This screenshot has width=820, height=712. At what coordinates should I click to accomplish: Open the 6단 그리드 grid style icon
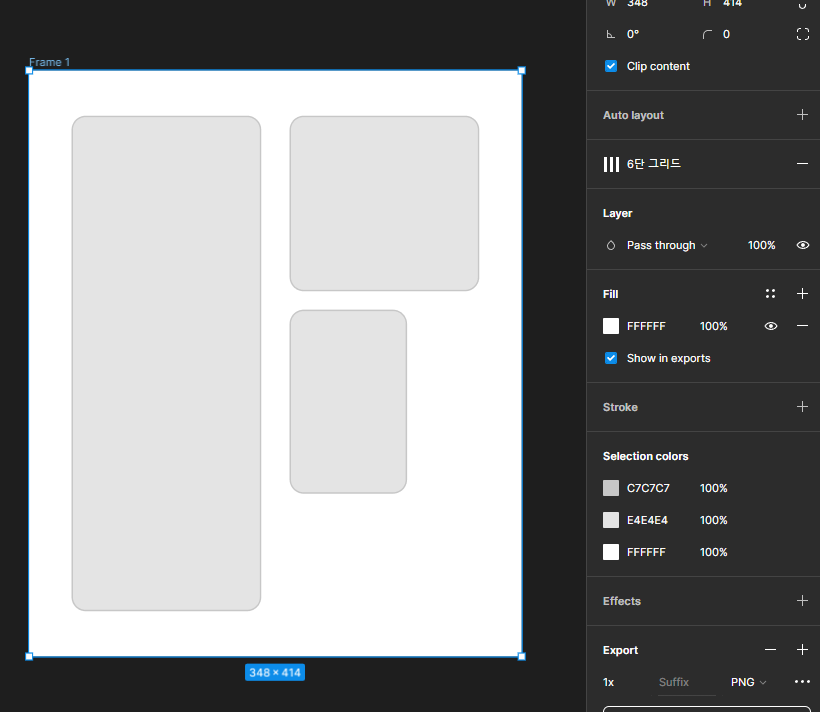pyautogui.click(x=611, y=164)
